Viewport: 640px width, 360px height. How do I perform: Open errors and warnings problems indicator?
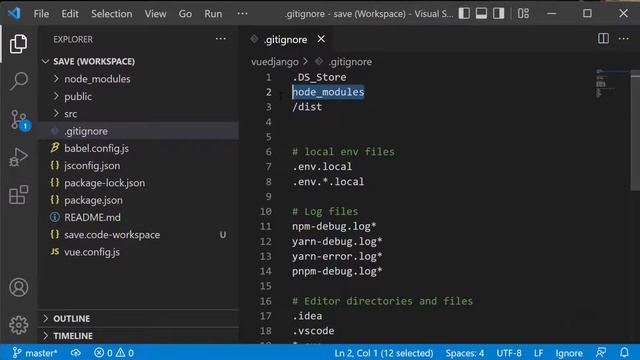(113, 353)
